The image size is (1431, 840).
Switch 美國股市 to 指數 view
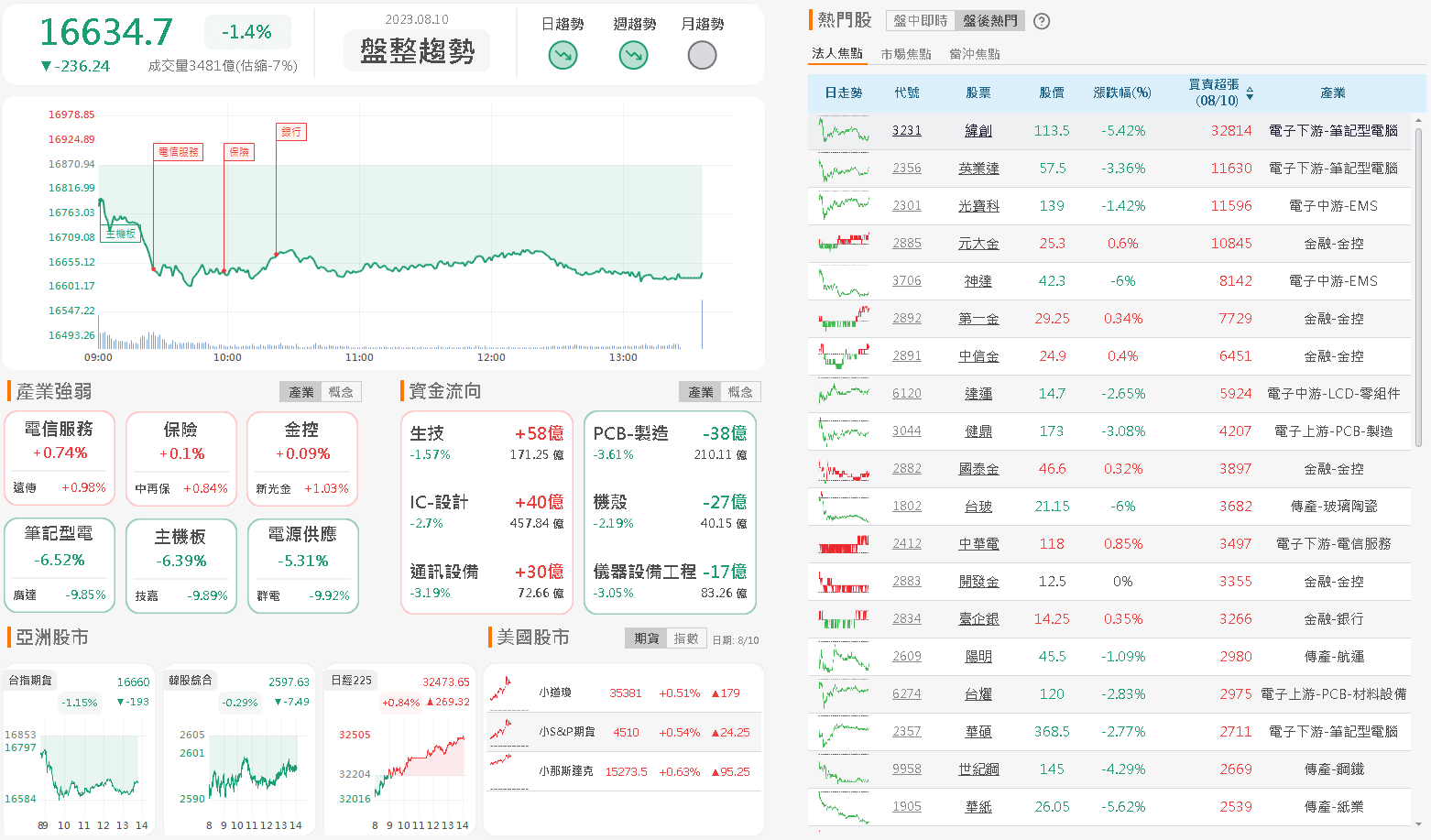click(686, 637)
